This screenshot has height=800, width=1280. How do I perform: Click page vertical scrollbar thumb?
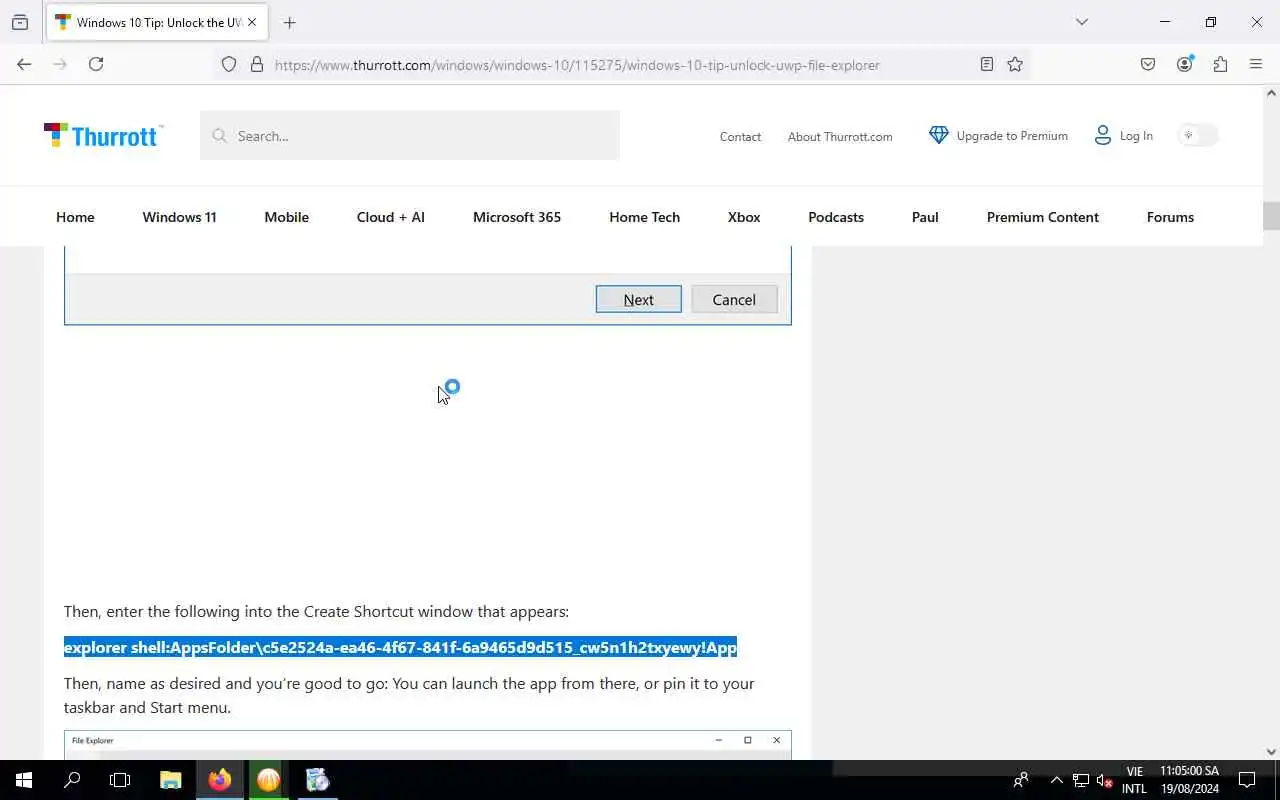pyautogui.click(x=1271, y=216)
